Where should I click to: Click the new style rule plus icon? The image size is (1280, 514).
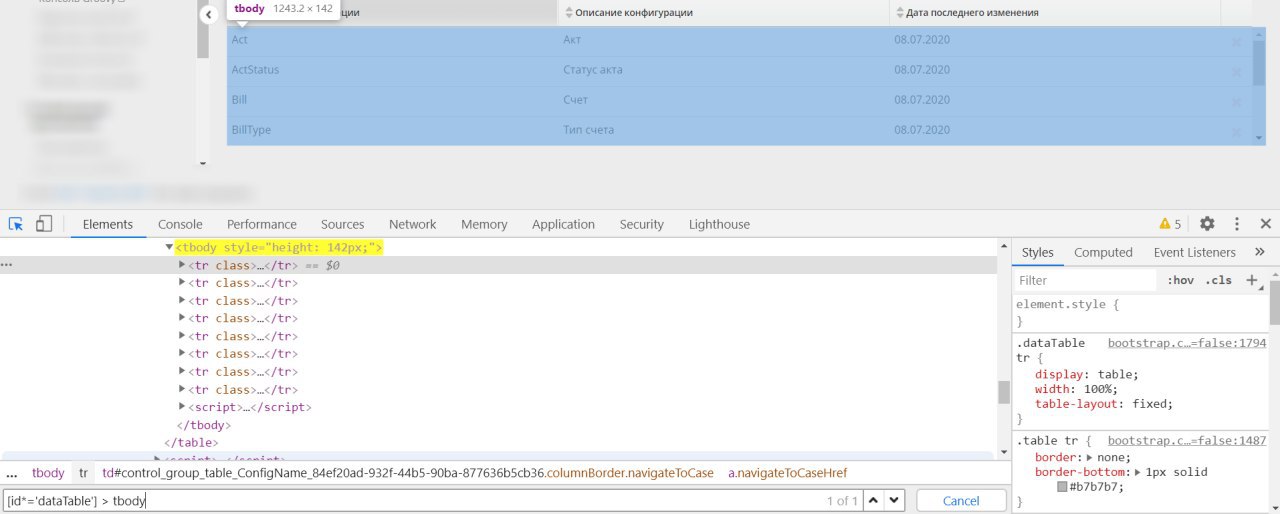coord(1251,281)
